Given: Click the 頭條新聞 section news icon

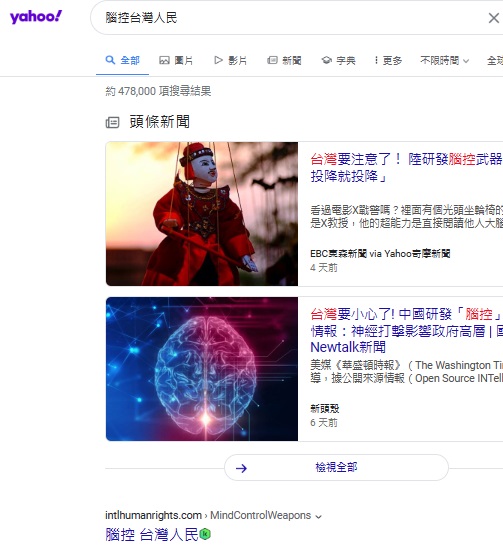Looking at the screenshot, I should tap(112, 122).
